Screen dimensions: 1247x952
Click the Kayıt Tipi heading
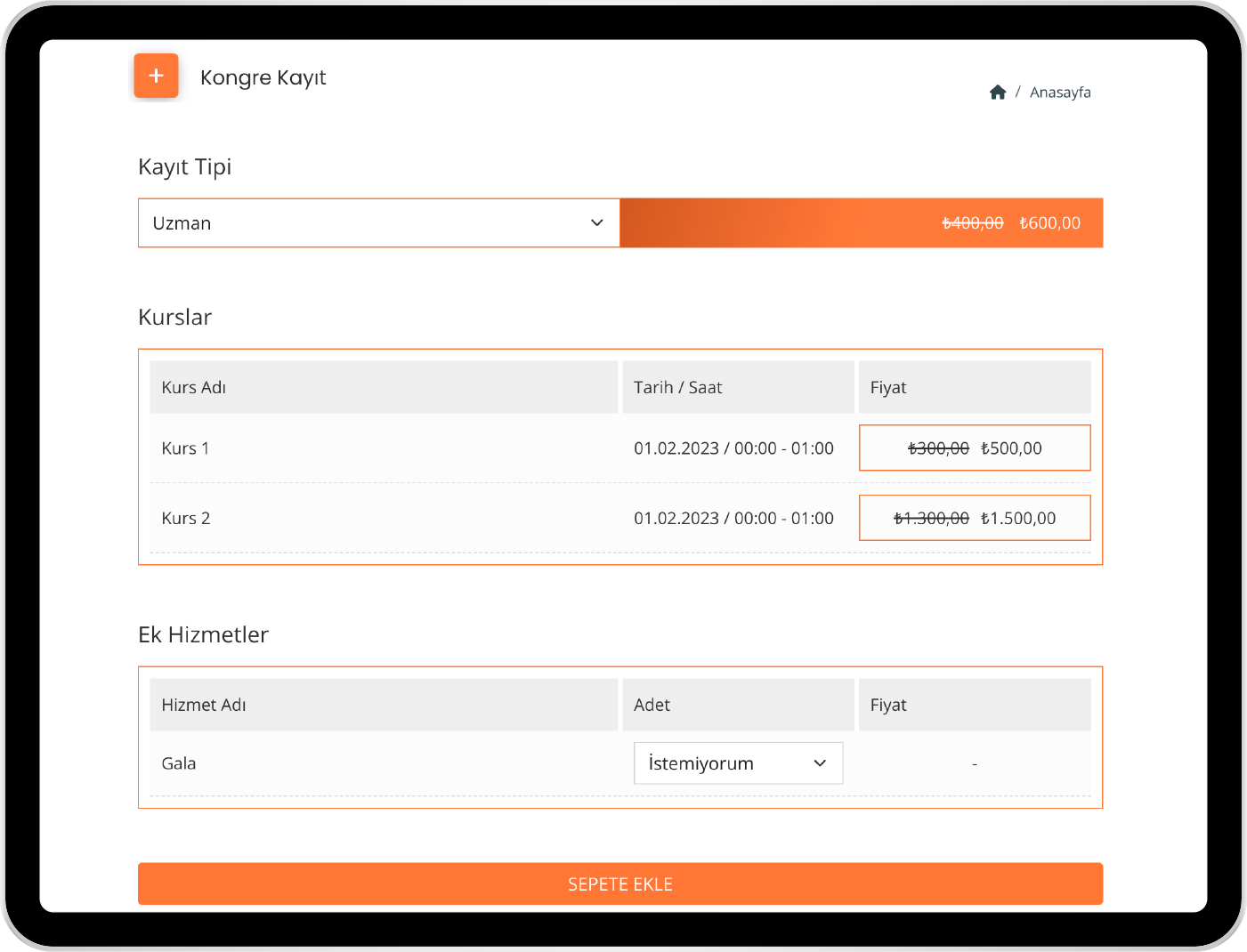pyautogui.click(x=185, y=167)
